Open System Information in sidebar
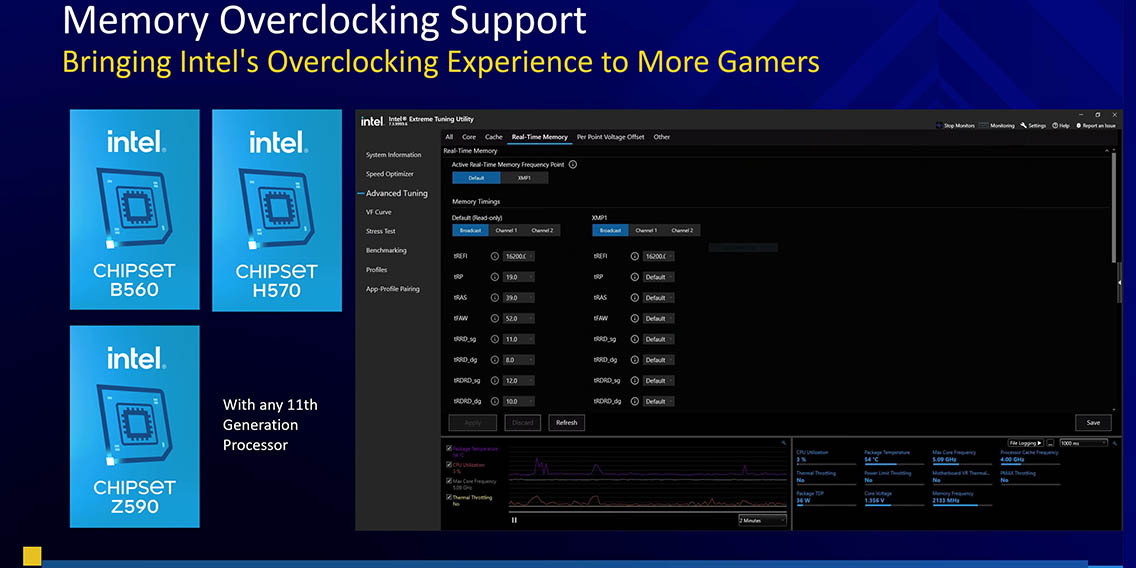 click(x=393, y=155)
